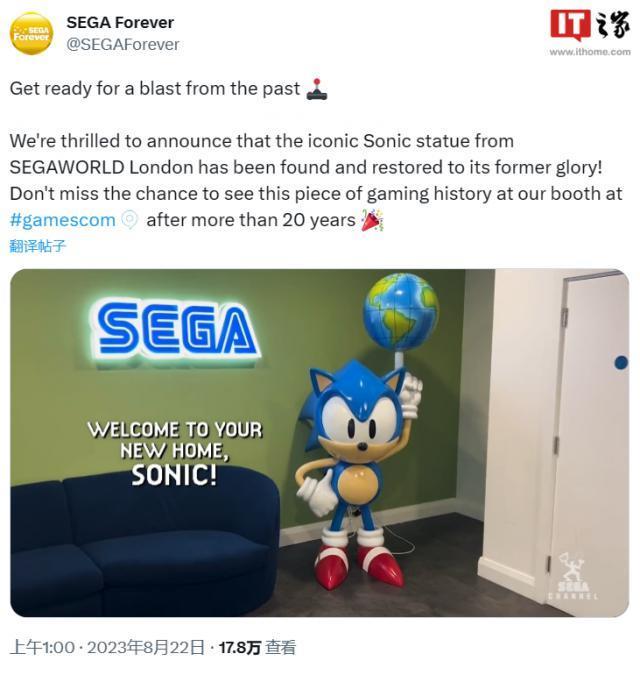
Task: Click the SEGA Forever profile avatar
Action: point(31,33)
